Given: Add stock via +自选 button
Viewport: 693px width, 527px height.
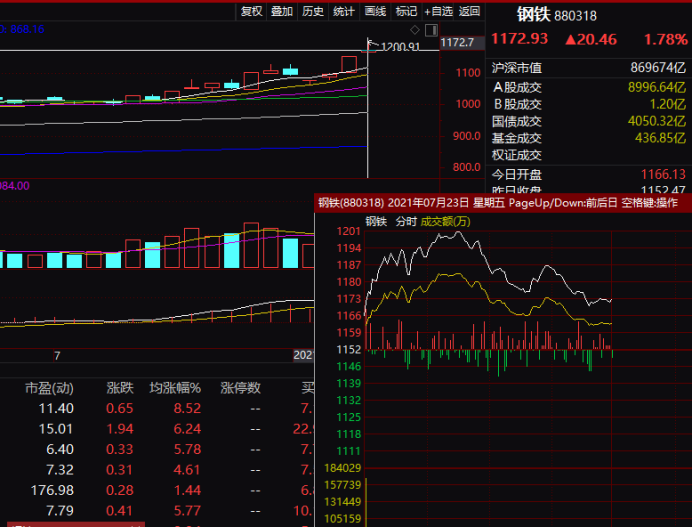Looking at the screenshot, I should (x=438, y=11).
